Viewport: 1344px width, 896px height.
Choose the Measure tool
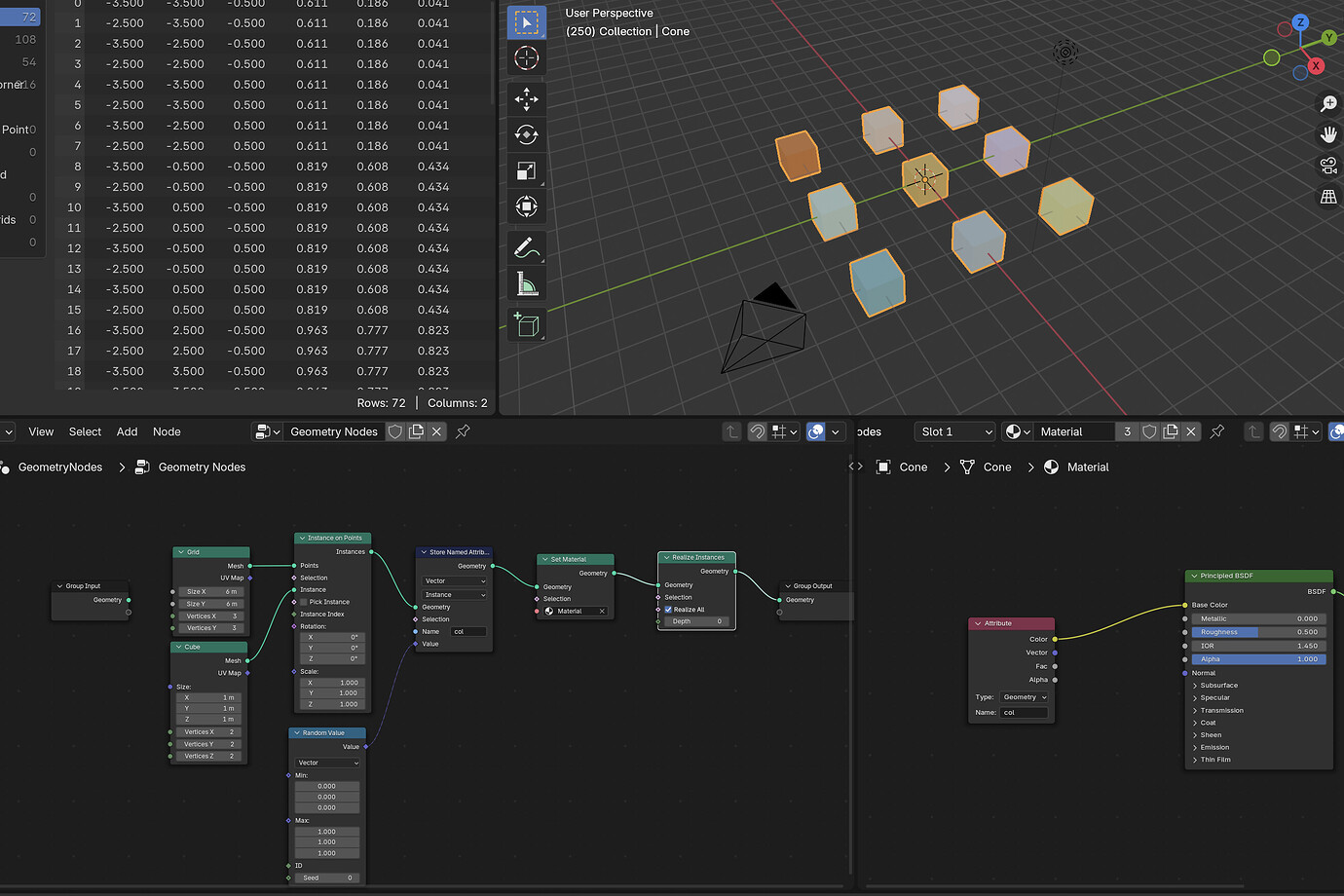coord(526,283)
